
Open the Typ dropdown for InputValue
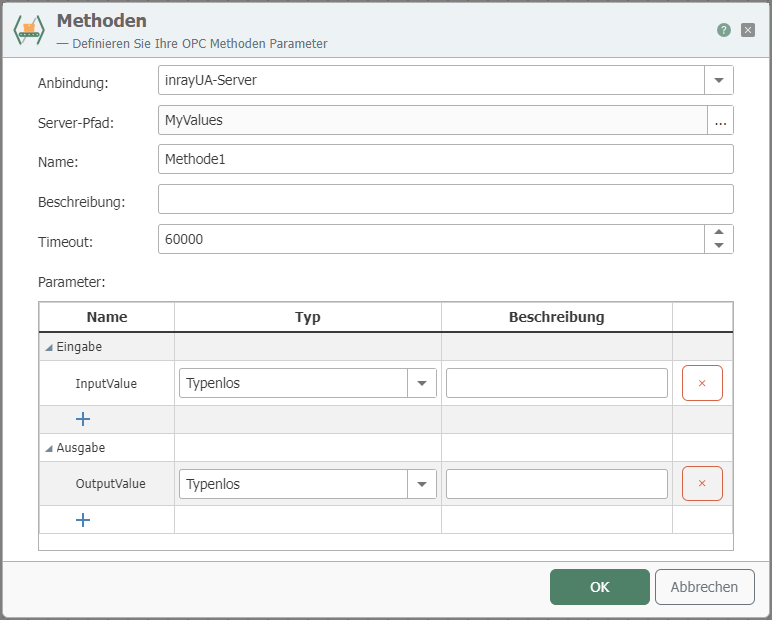tap(421, 383)
